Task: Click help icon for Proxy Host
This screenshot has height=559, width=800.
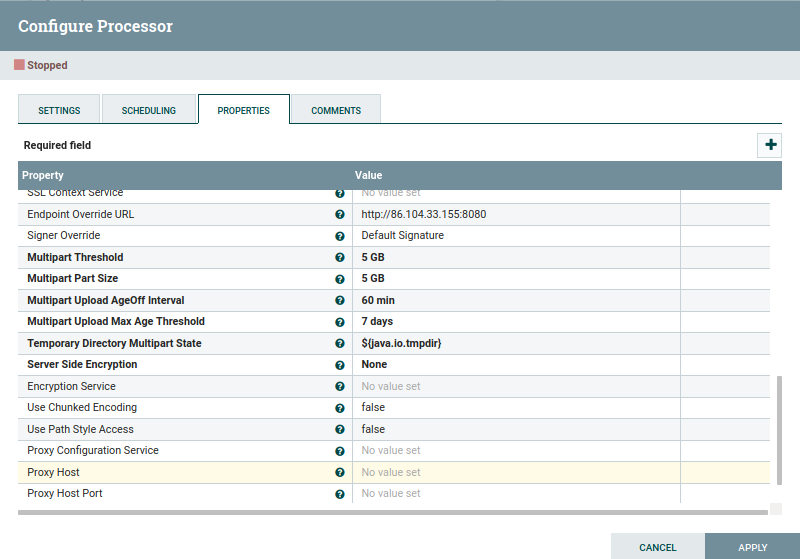Action: tap(340, 473)
